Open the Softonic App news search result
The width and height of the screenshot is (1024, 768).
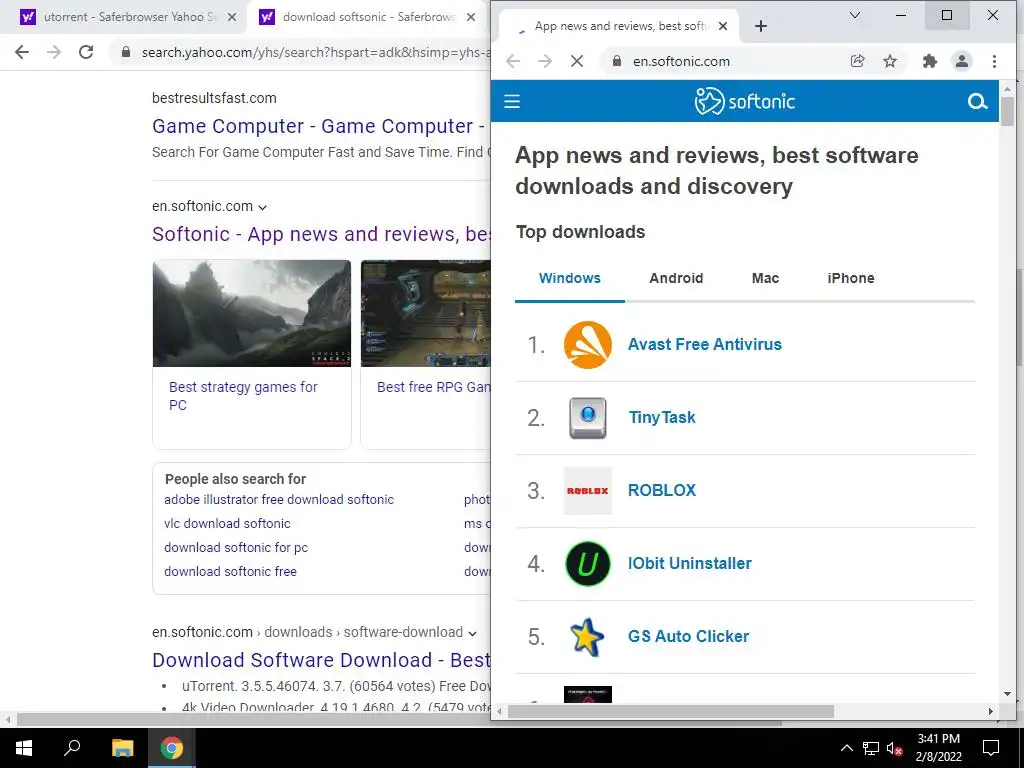pos(321,234)
